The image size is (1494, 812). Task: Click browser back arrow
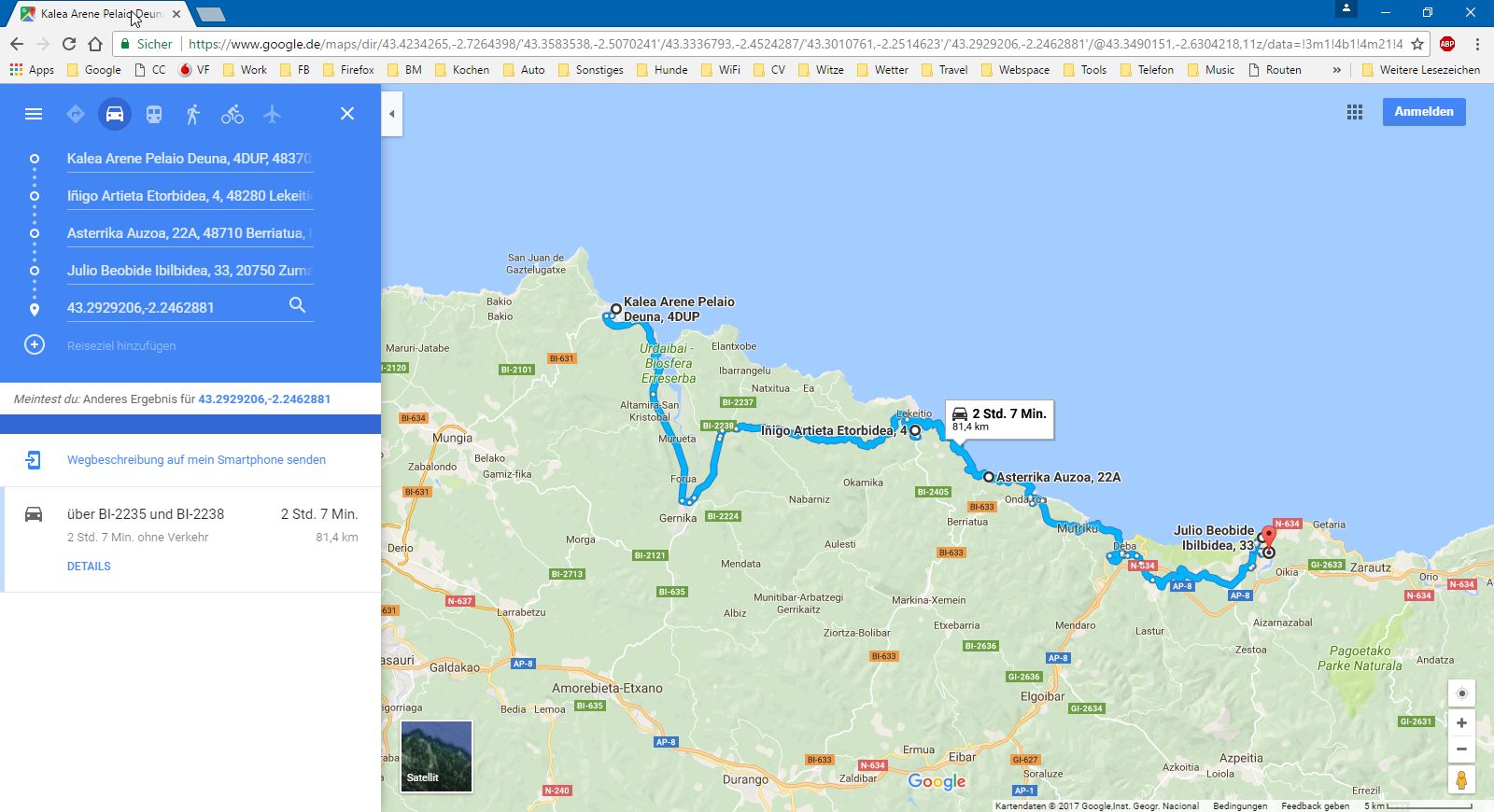click(x=17, y=44)
